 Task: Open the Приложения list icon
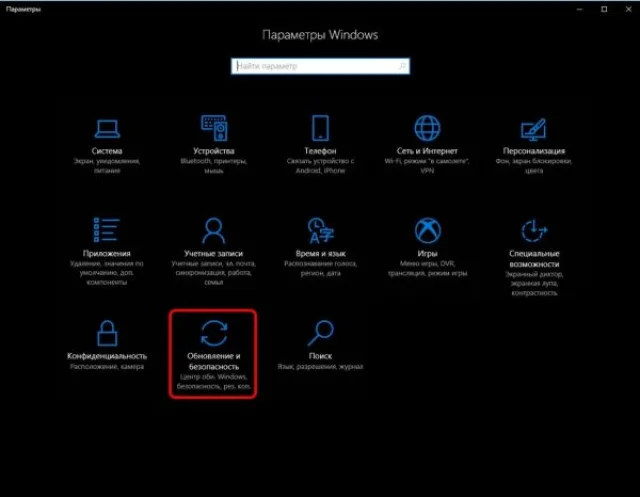pos(107,230)
